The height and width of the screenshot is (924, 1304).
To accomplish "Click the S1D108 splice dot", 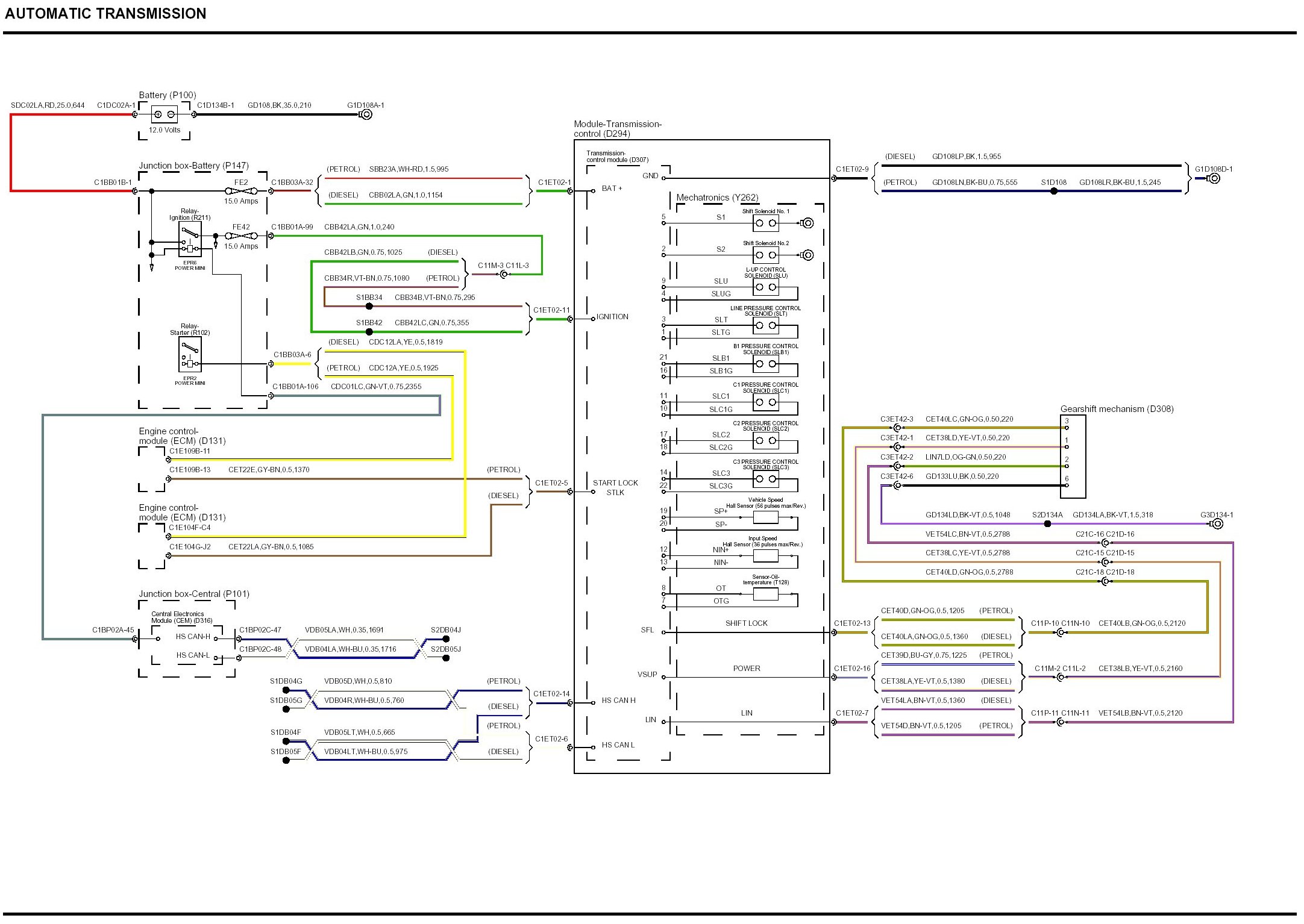I will pos(1054,191).
